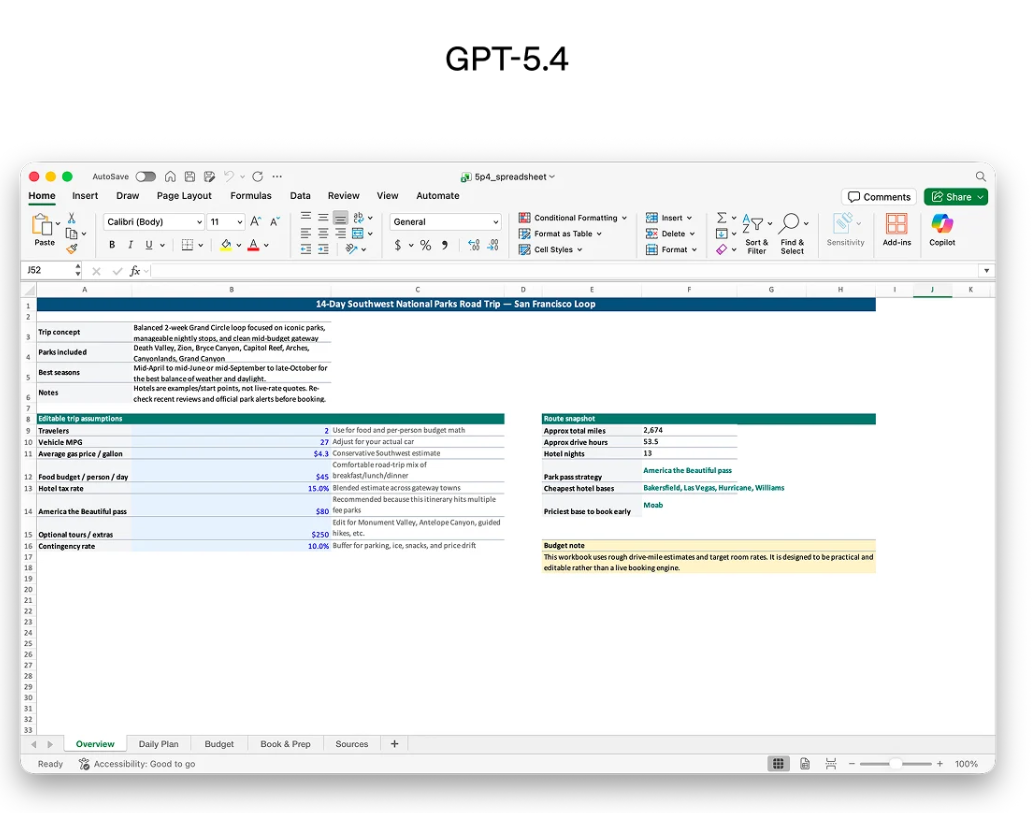The height and width of the screenshot is (813, 1033).
Task: Toggle bold formatting
Action: pyautogui.click(x=112, y=245)
